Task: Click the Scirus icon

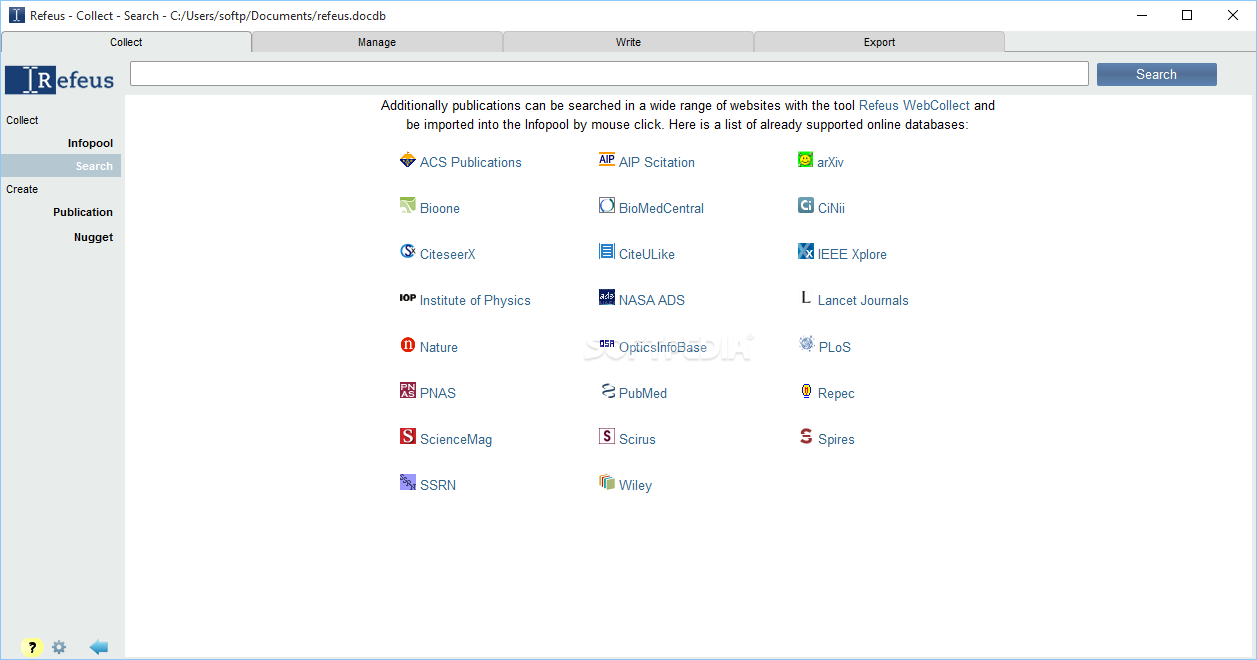Action: (607, 437)
